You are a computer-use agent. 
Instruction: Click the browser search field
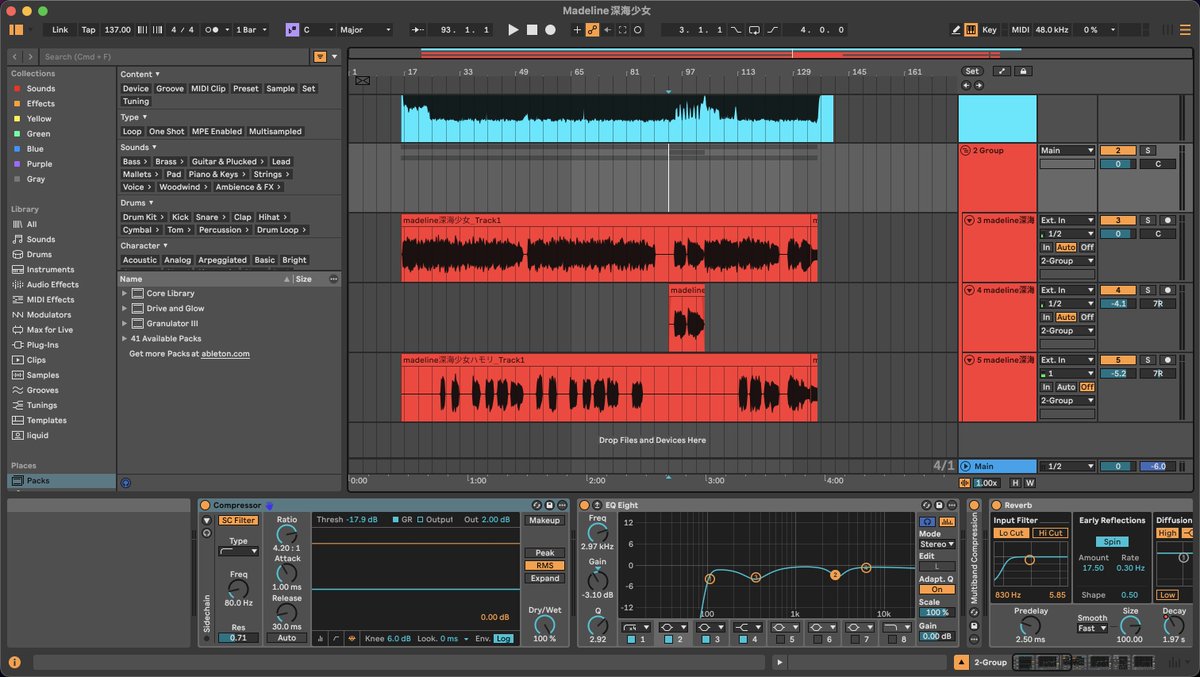pyautogui.click(x=175, y=57)
